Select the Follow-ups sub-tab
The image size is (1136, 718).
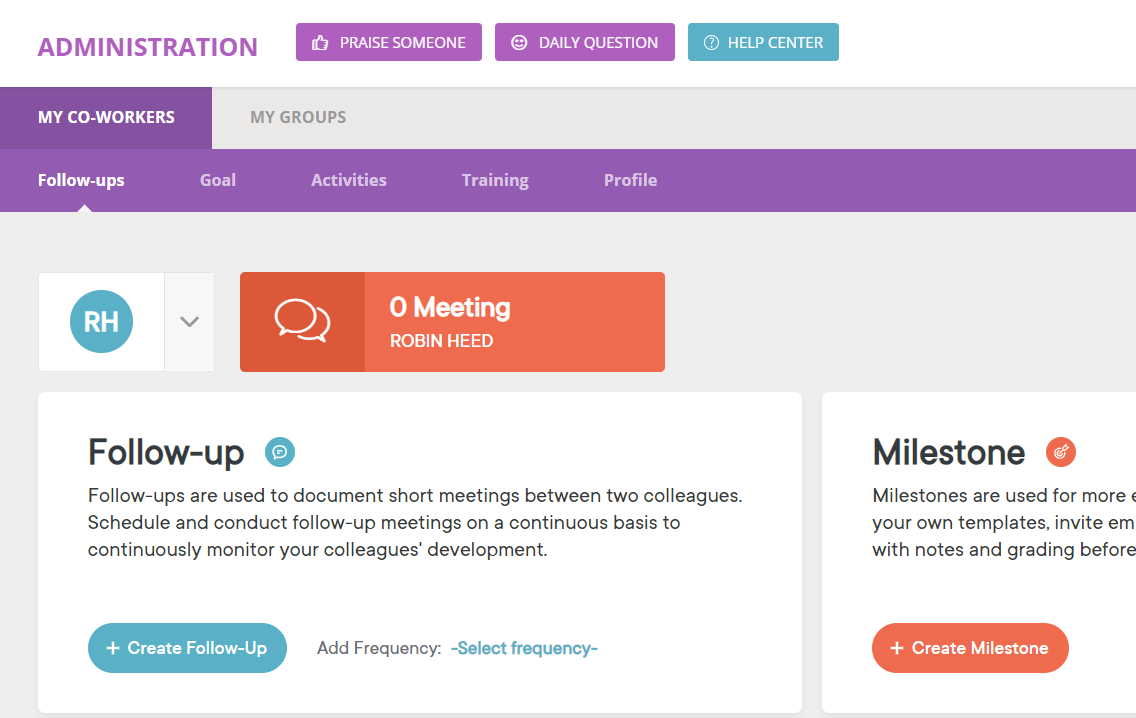tap(81, 180)
